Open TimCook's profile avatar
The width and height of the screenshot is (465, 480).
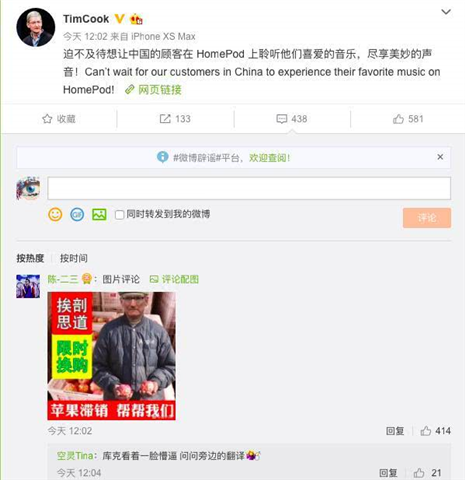(35, 27)
